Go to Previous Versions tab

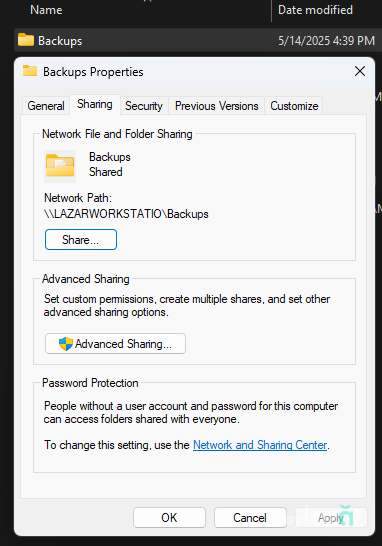217,106
